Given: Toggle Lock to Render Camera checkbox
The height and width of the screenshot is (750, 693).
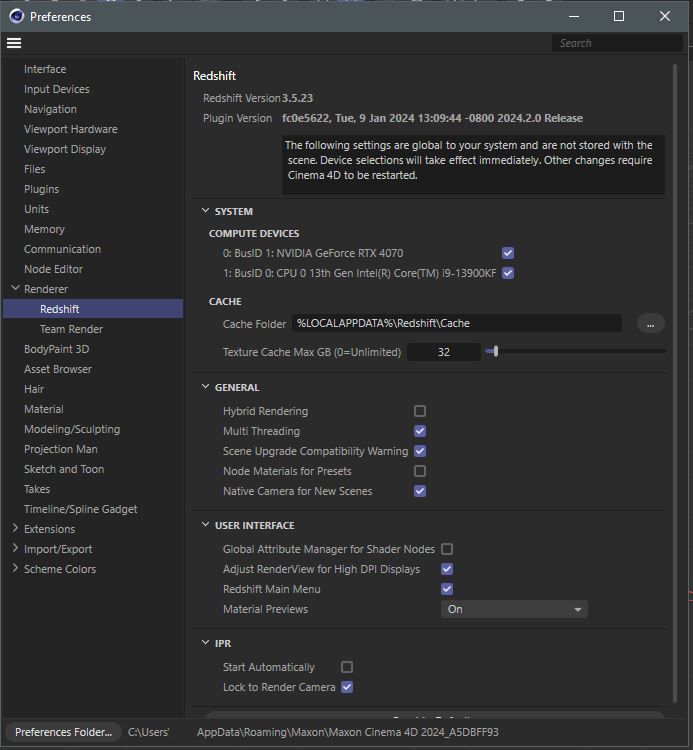Looking at the screenshot, I should pyautogui.click(x=347, y=687).
